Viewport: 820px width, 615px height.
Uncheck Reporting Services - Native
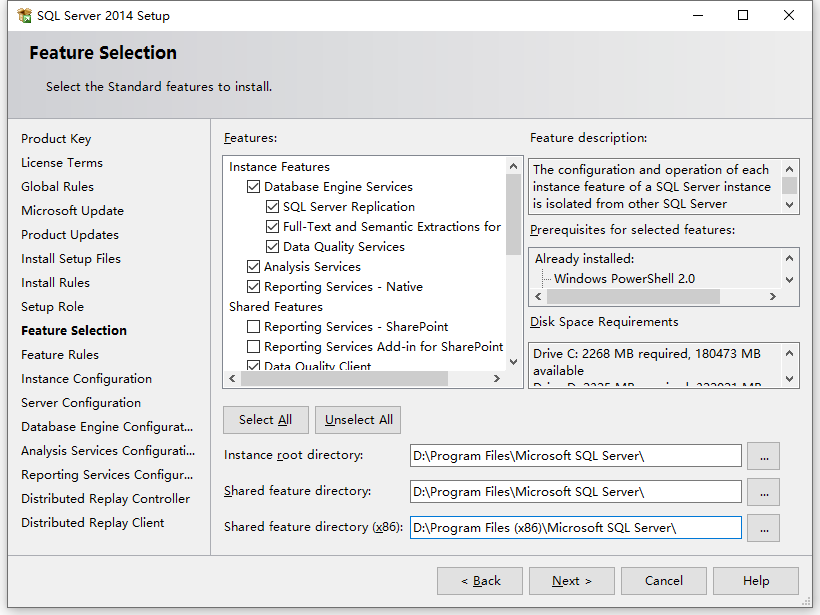pyautogui.click(x=253, y=287)
